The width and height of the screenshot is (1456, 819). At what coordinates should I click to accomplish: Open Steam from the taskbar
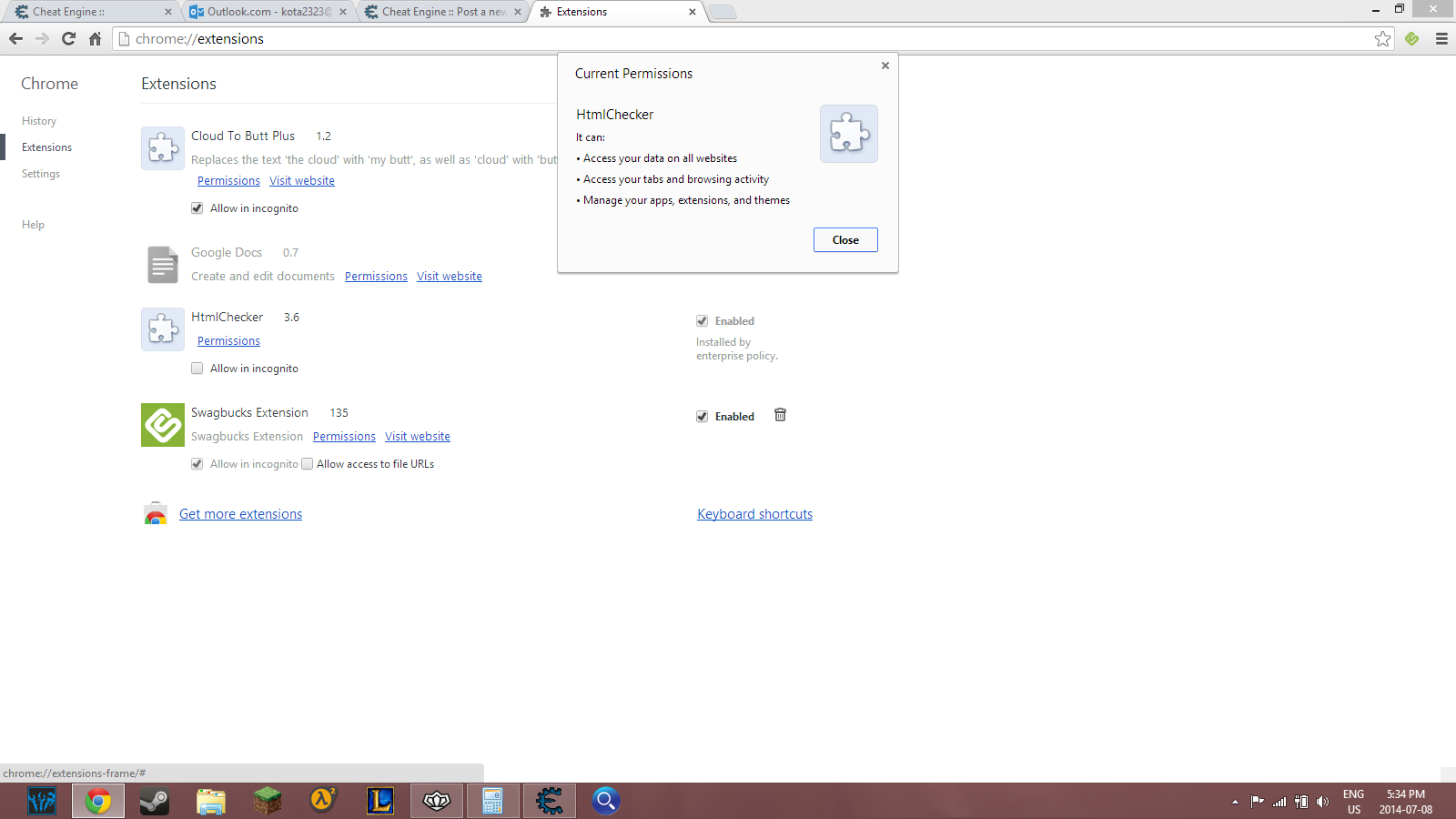pos(154,801)
